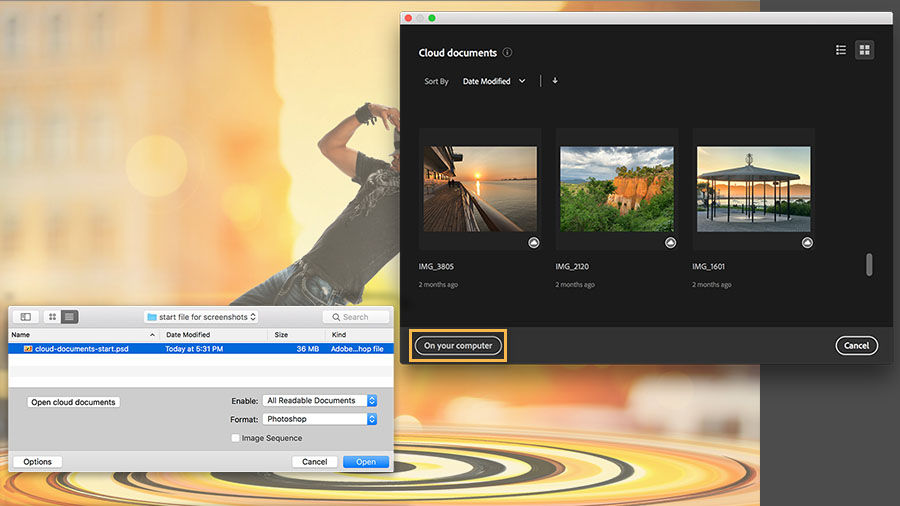Click the Search field in file dialog
Image resolution: width=900 pixels, height=506 pixels.
356,317
